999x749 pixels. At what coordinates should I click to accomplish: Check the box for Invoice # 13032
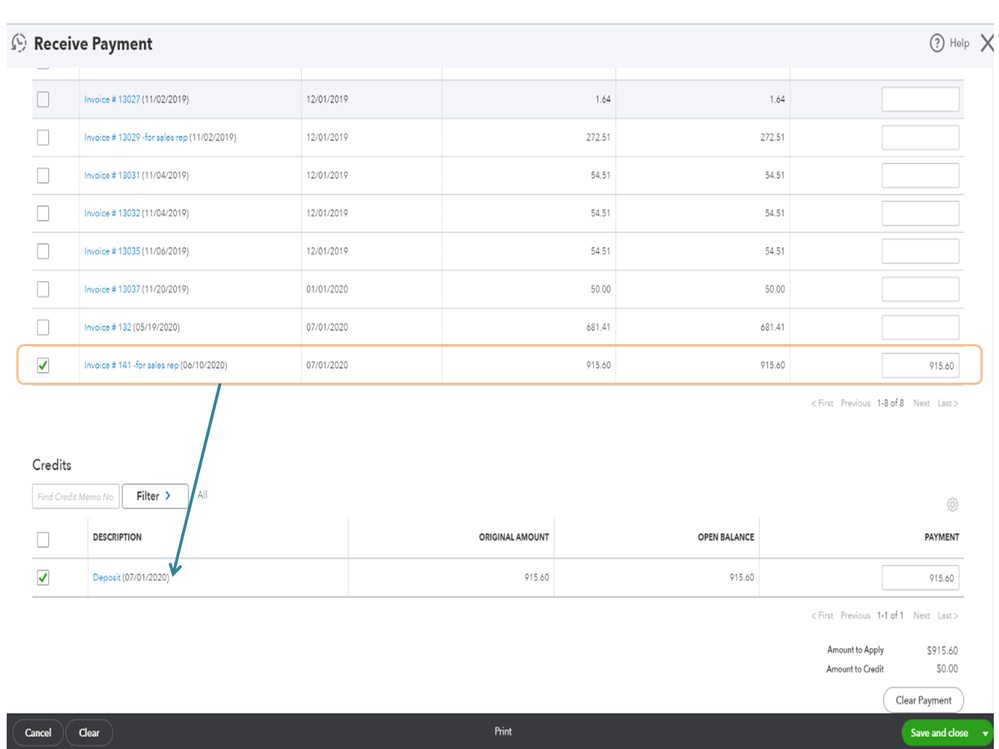click(43, 213)
